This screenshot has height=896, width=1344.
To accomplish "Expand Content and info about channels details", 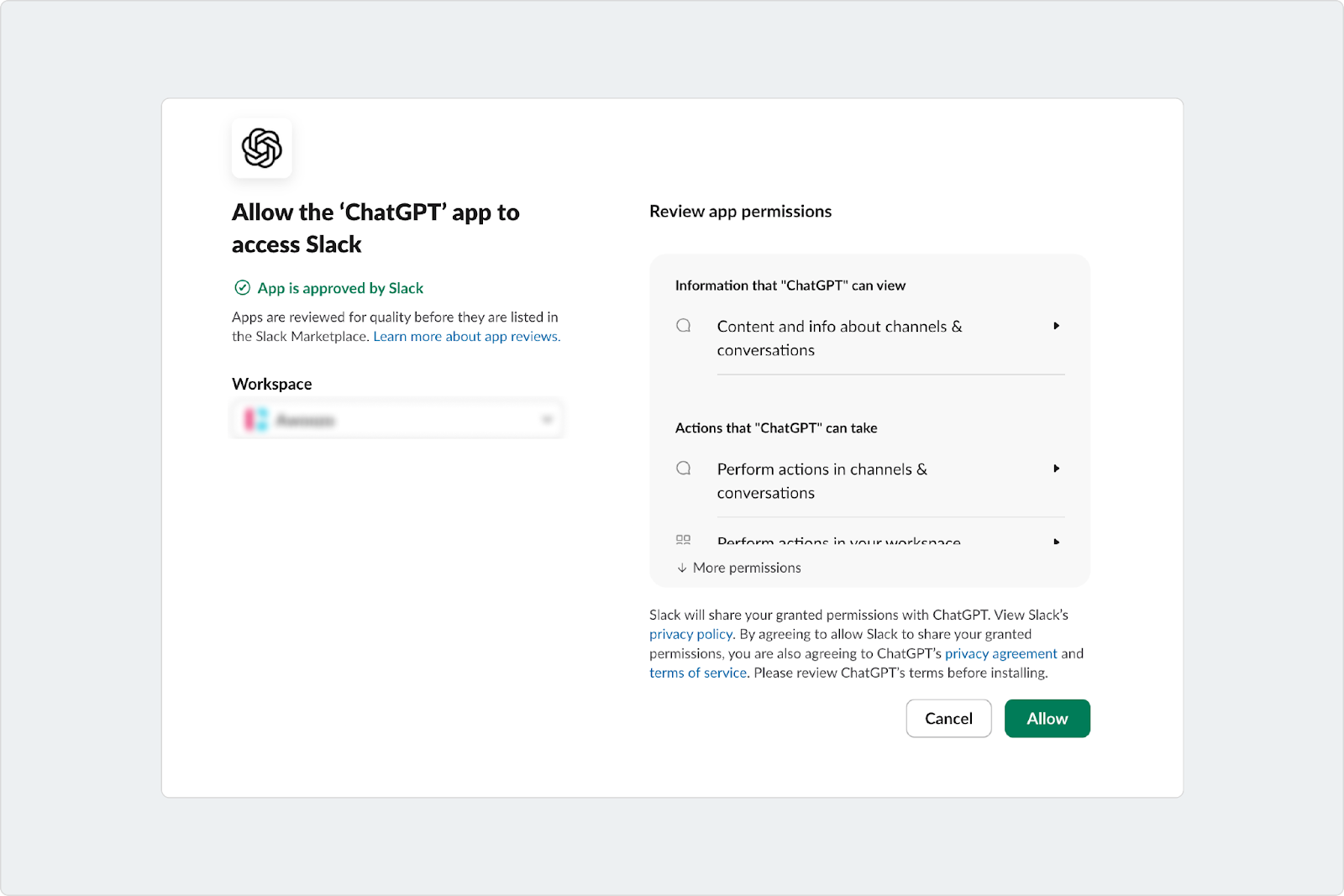I will [x=1056, y=326].
